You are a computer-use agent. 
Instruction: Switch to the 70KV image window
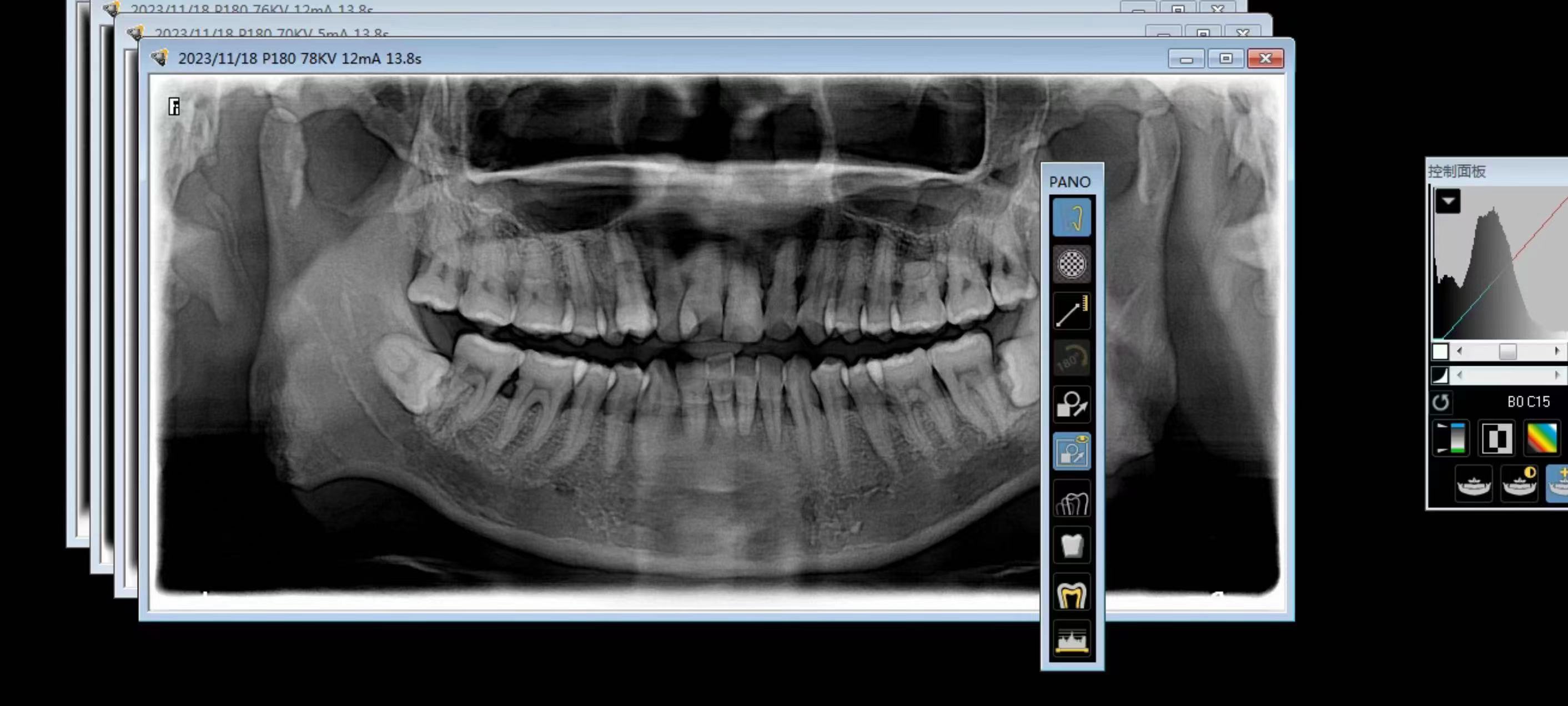[274, 33]
